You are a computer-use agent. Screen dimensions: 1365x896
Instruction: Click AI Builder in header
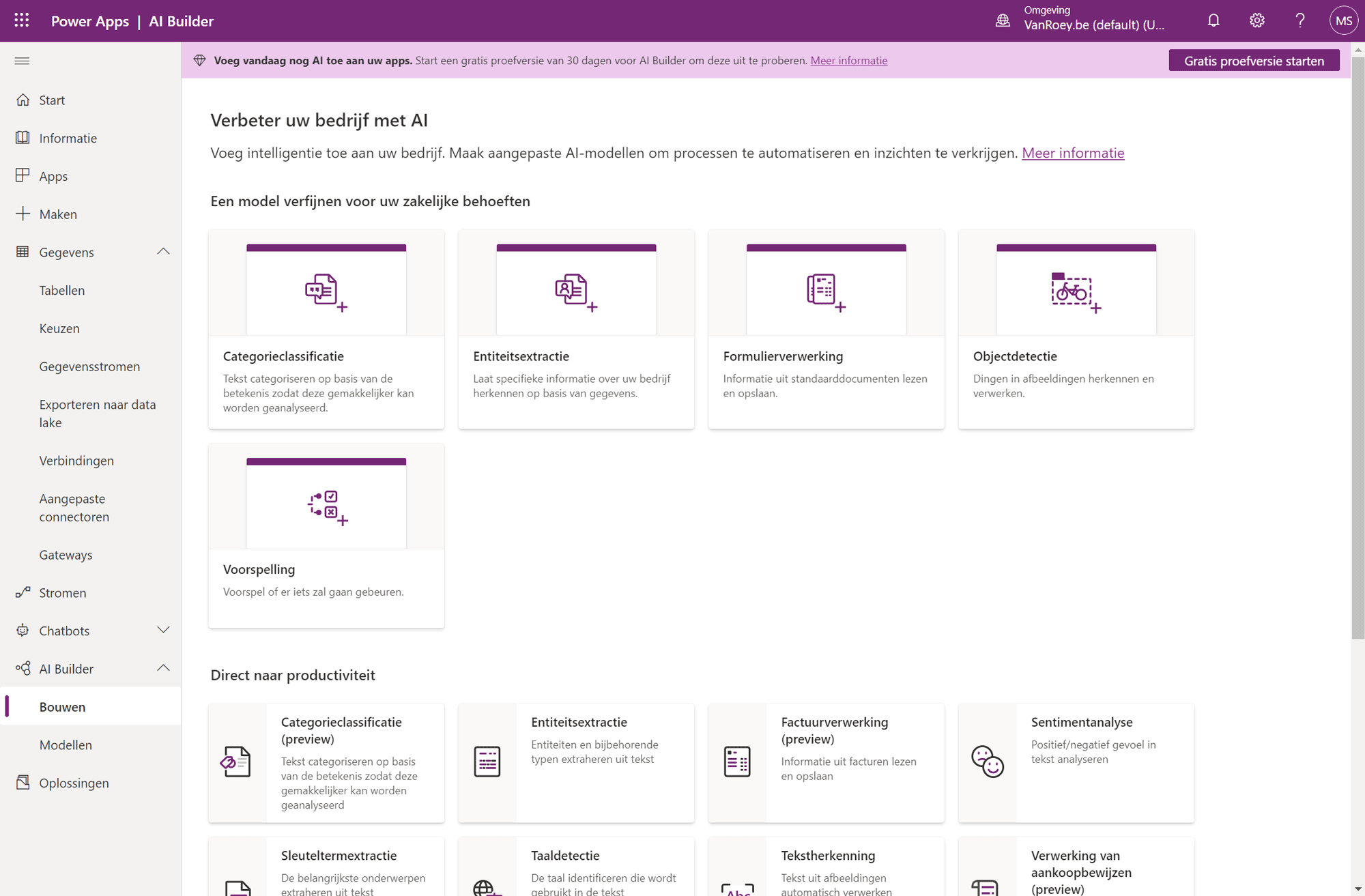tap(181, 21)
